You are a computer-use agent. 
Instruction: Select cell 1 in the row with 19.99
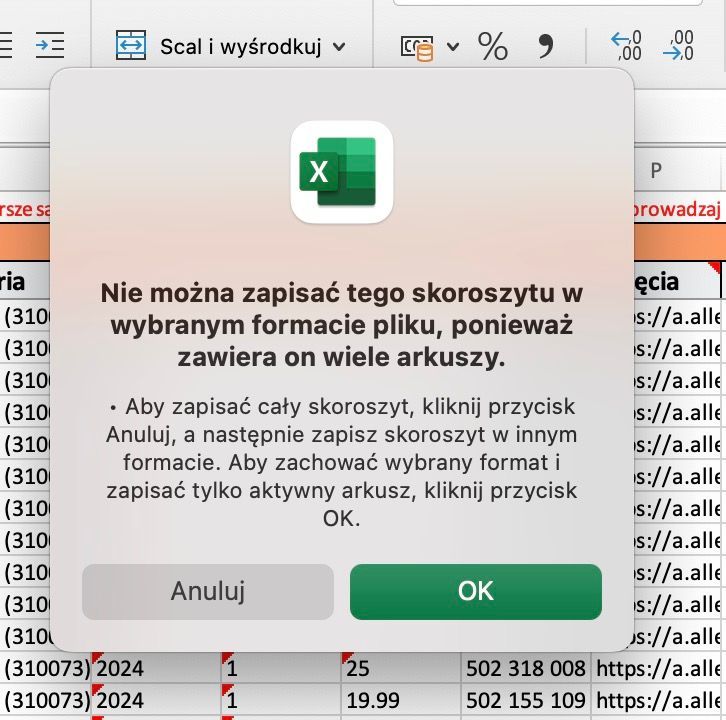point(281,700)
